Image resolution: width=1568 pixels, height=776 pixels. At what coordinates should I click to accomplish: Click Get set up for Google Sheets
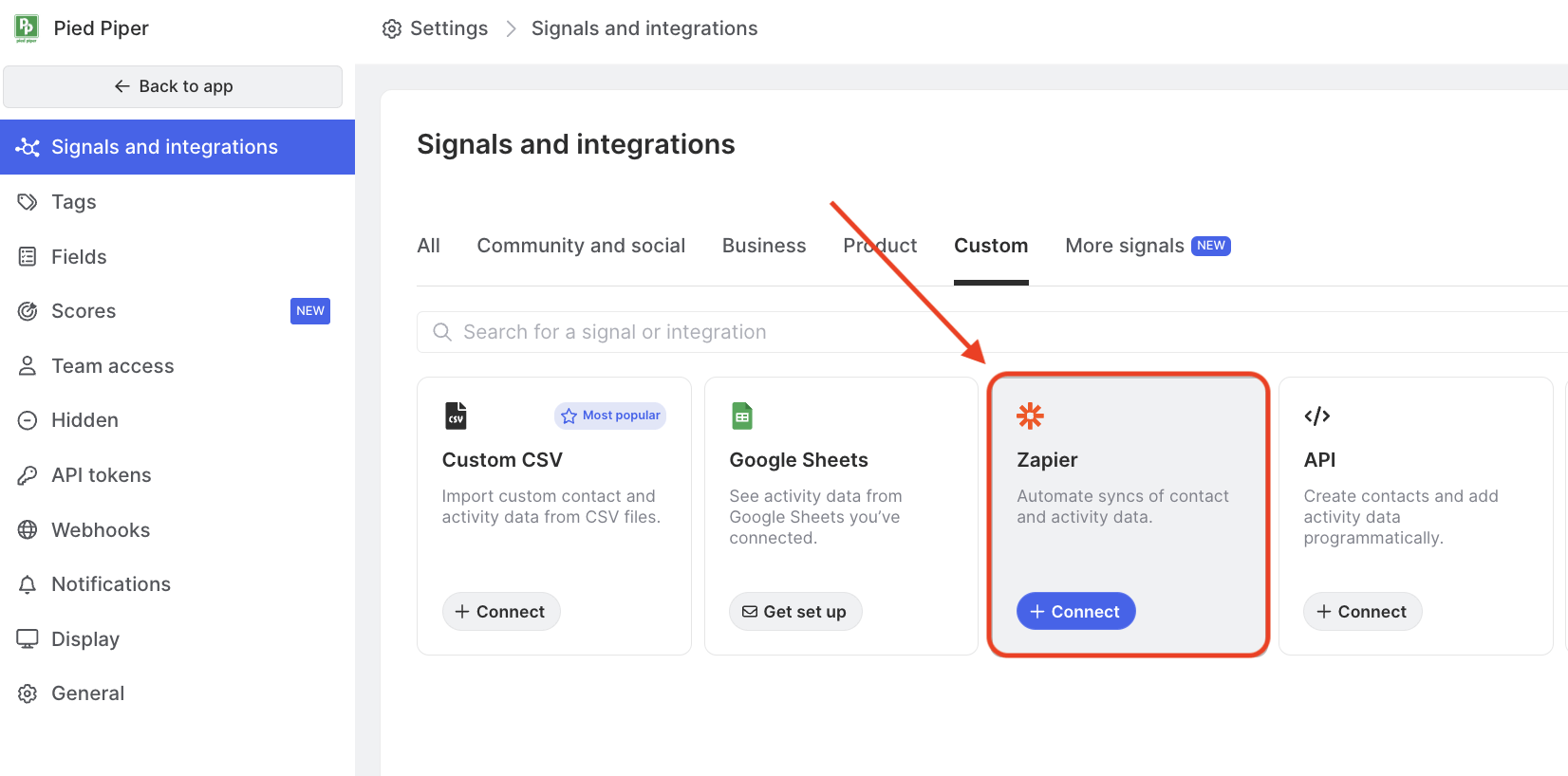(x=795, y=612)
